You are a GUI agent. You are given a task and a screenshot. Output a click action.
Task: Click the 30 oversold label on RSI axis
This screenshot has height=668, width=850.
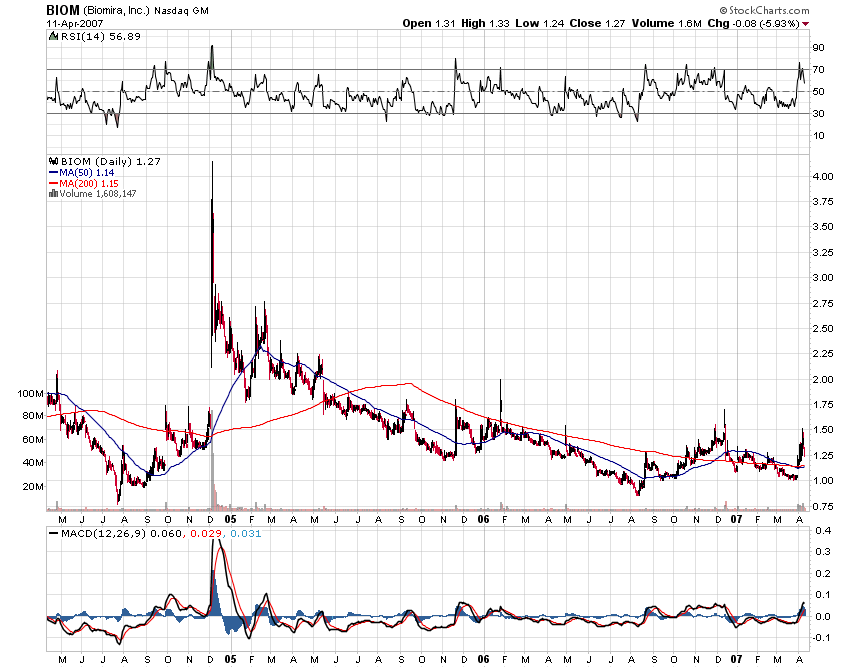coord(818,113)
